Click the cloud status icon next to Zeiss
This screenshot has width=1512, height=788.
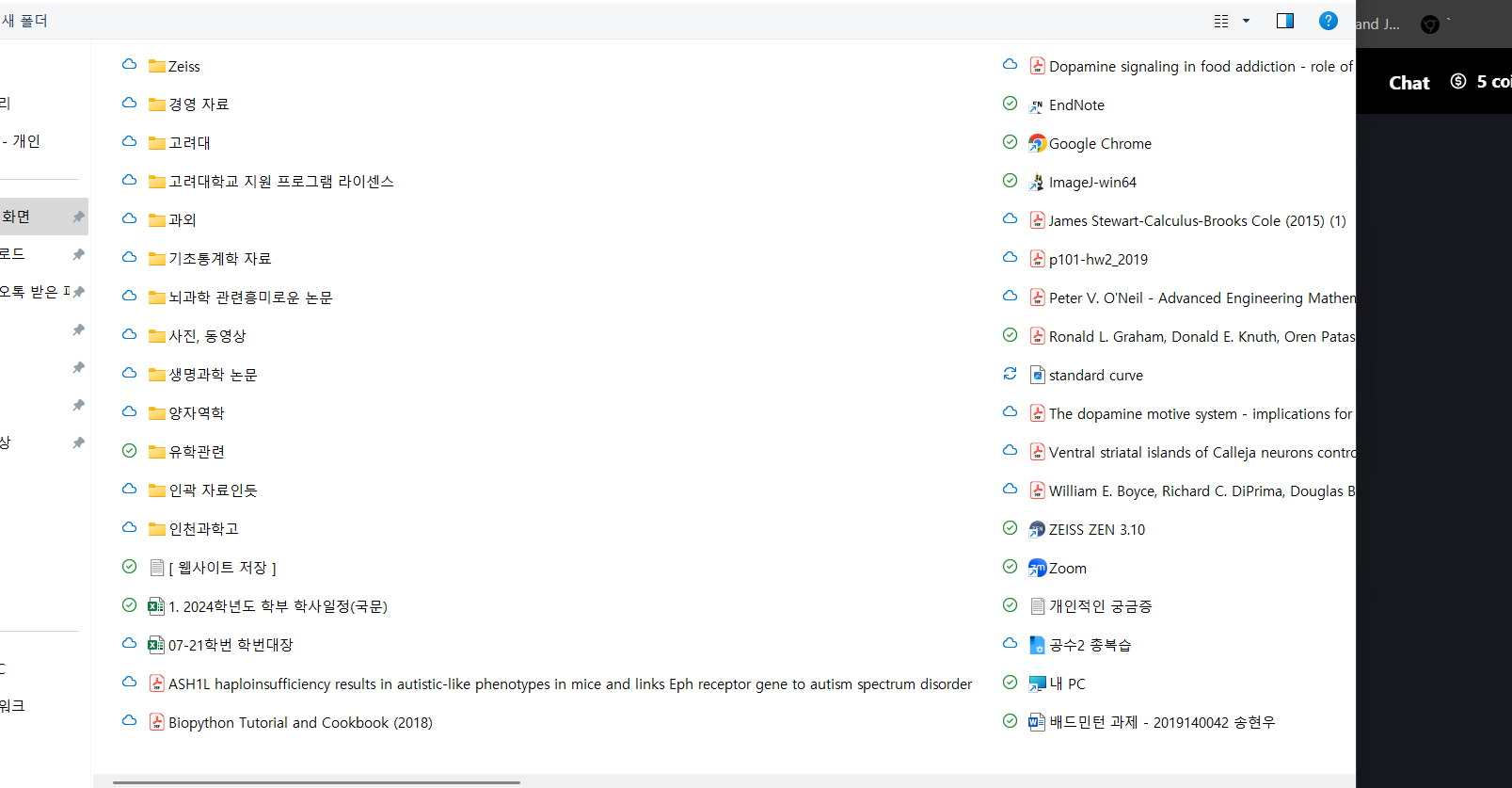[129, 65]
